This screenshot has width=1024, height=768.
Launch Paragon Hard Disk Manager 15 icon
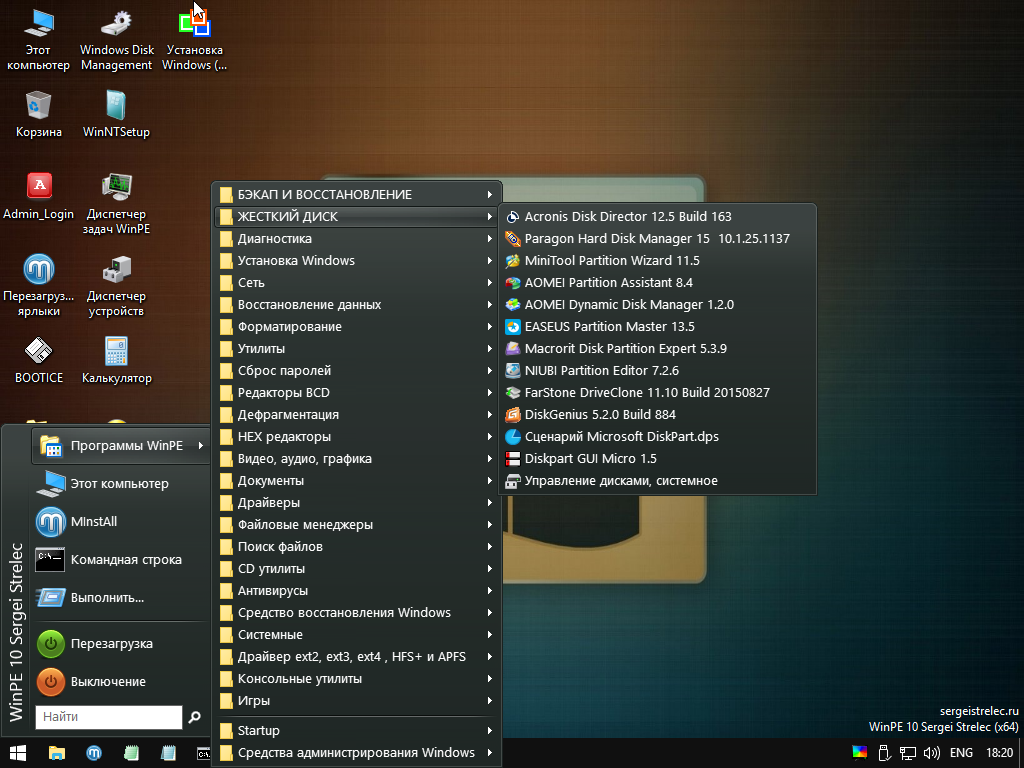tap(513, 239)
